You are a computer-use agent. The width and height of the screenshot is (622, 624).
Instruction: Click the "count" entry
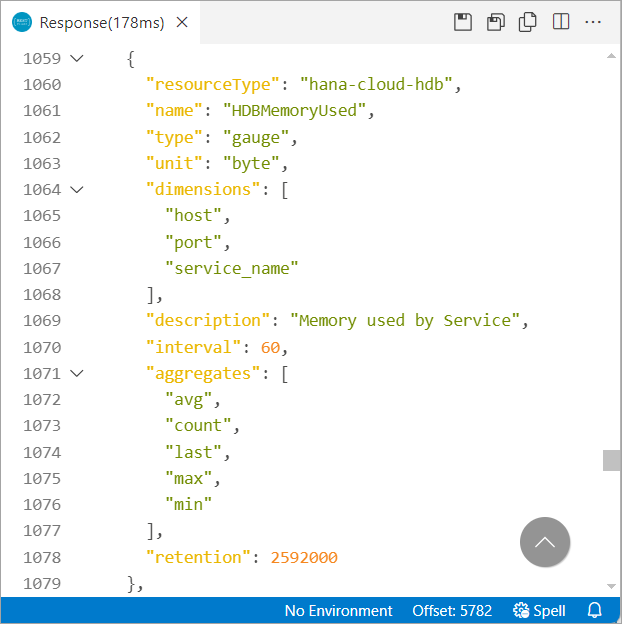198,426
